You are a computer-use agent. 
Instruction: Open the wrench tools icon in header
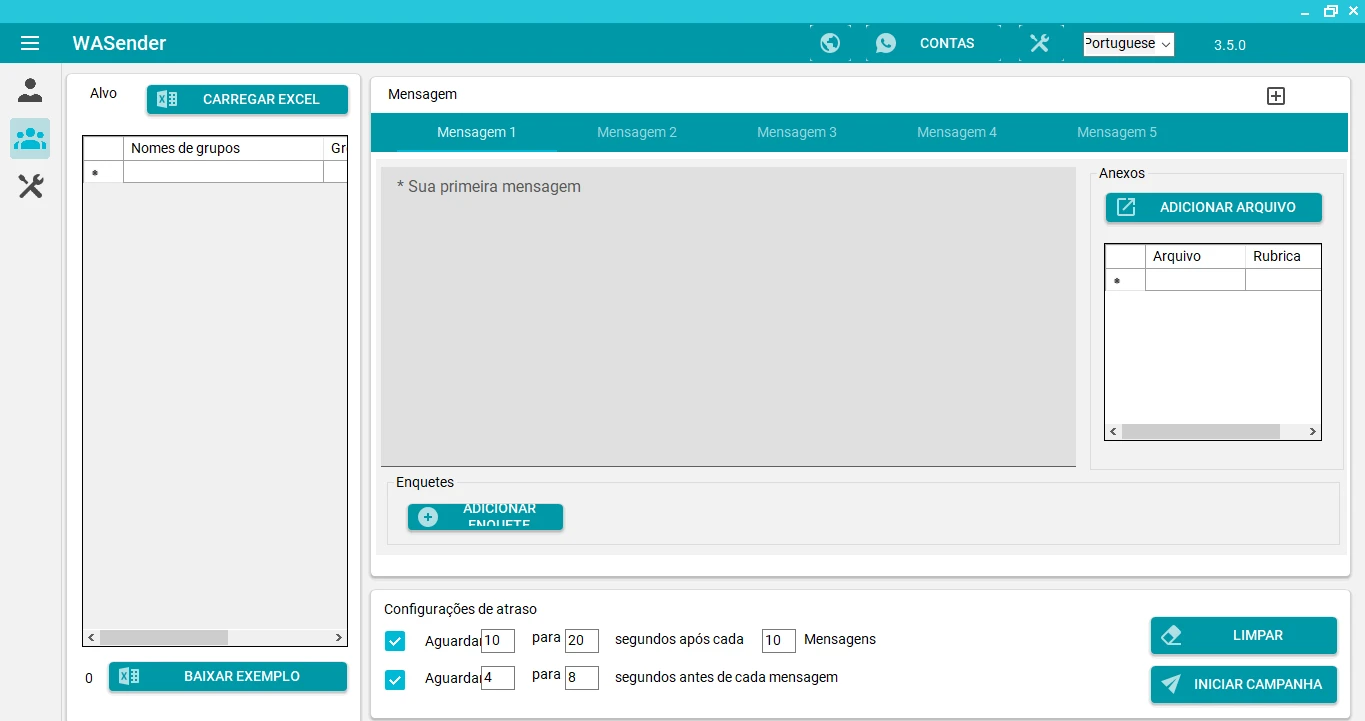(1039, 43)
